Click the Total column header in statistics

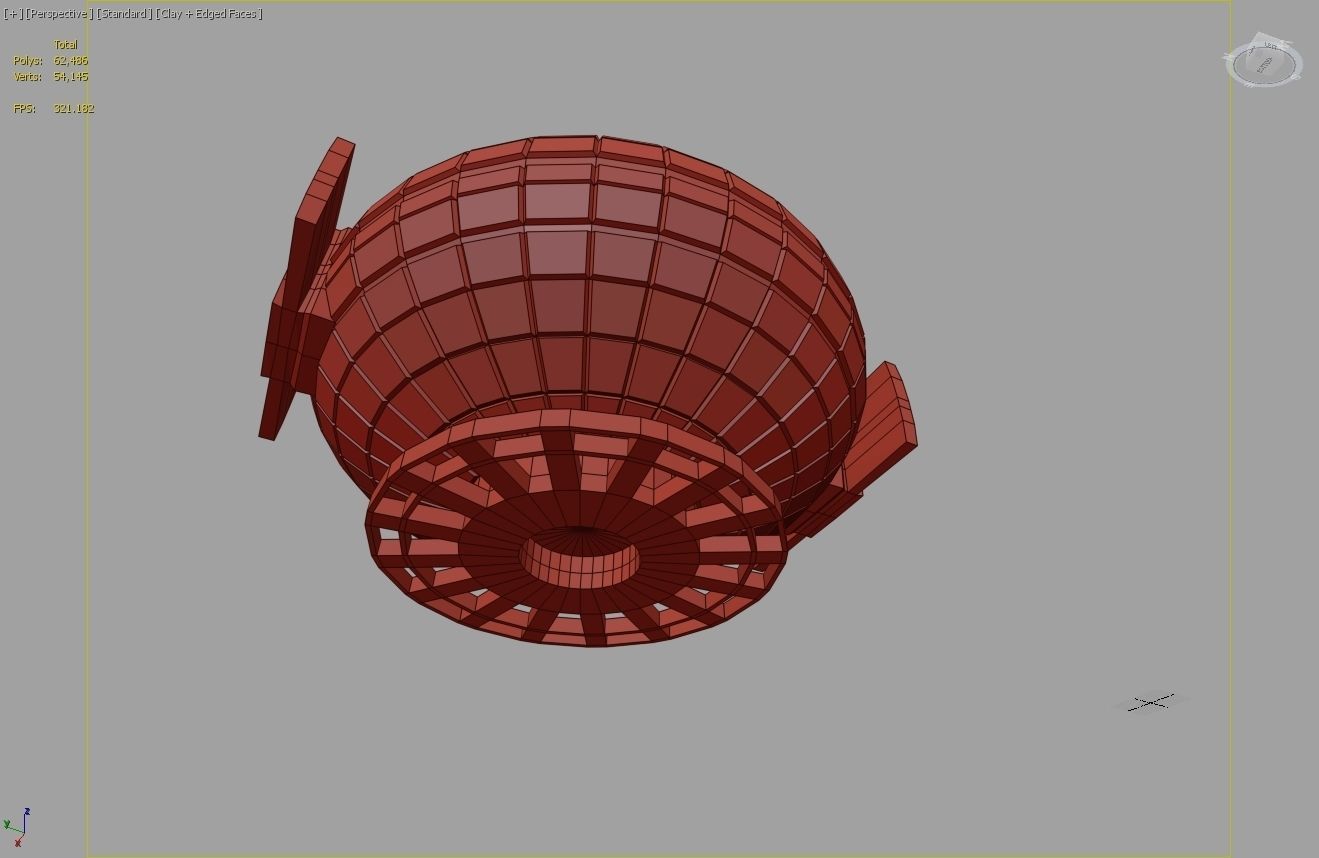tap(65, 44)
